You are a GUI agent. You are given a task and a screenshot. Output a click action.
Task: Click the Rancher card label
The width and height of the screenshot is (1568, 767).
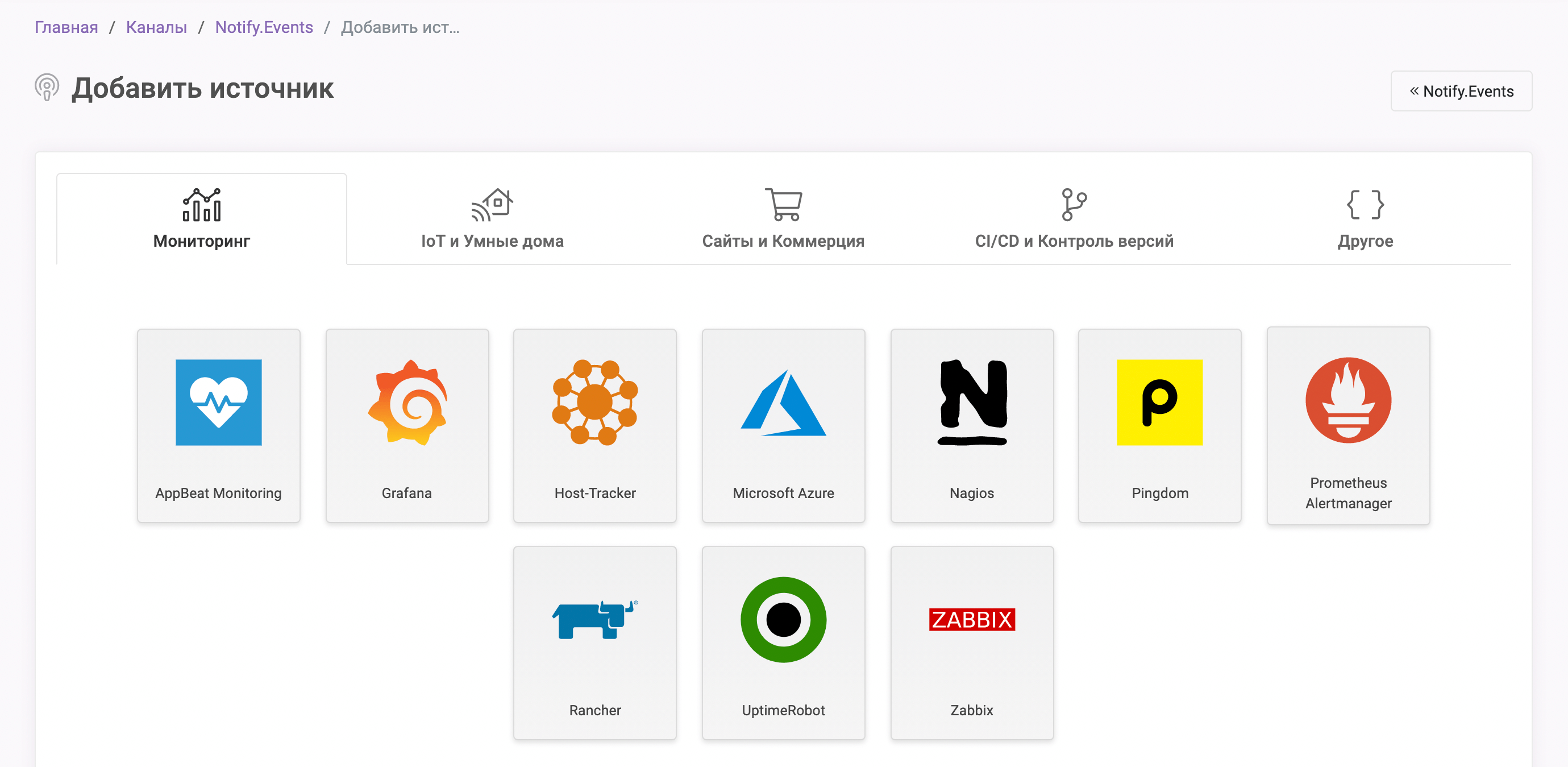594,710
